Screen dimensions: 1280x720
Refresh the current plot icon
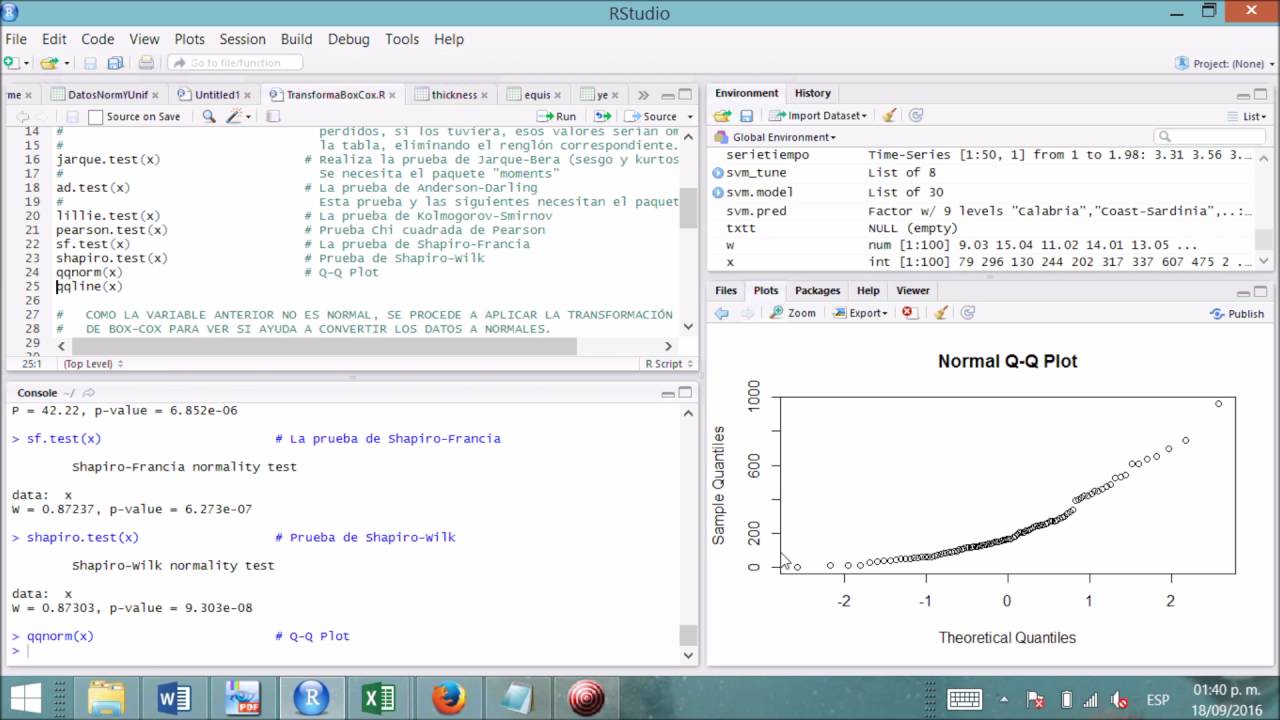[967, 313]
